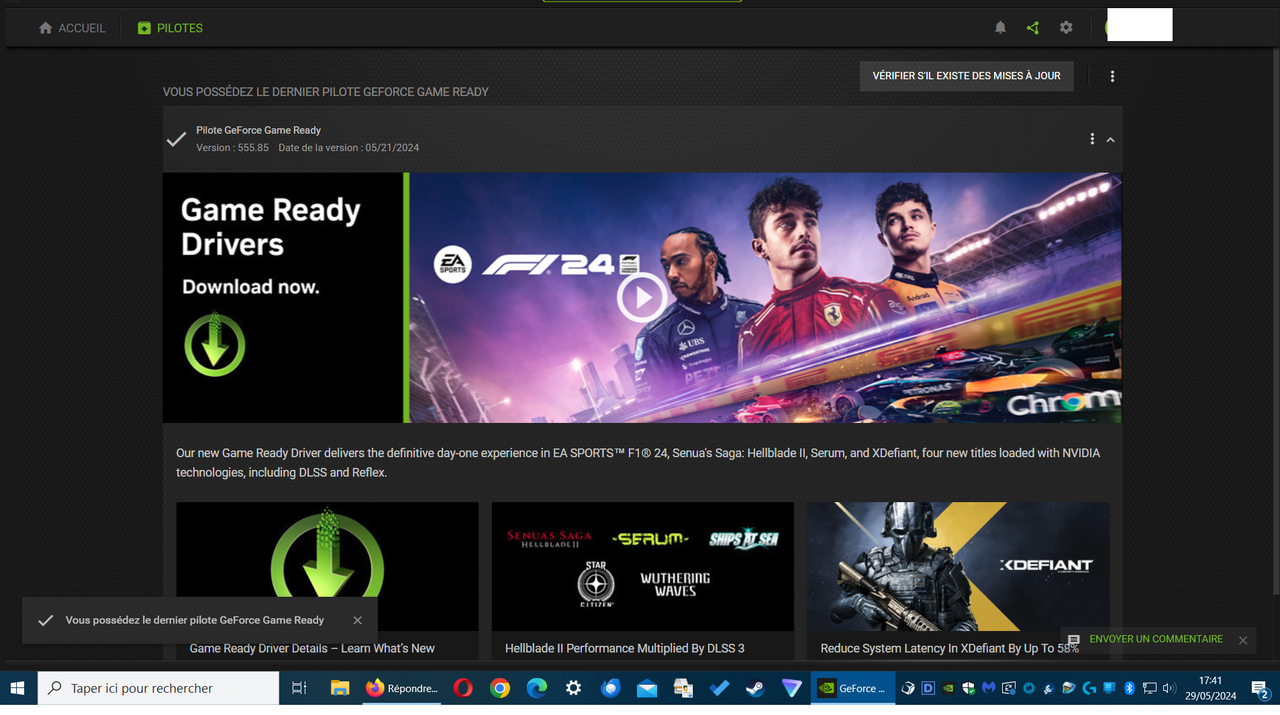Open the Action Center notifications icon
The width and height of the screenshot is (1280, 715).
click(1260, 688)
